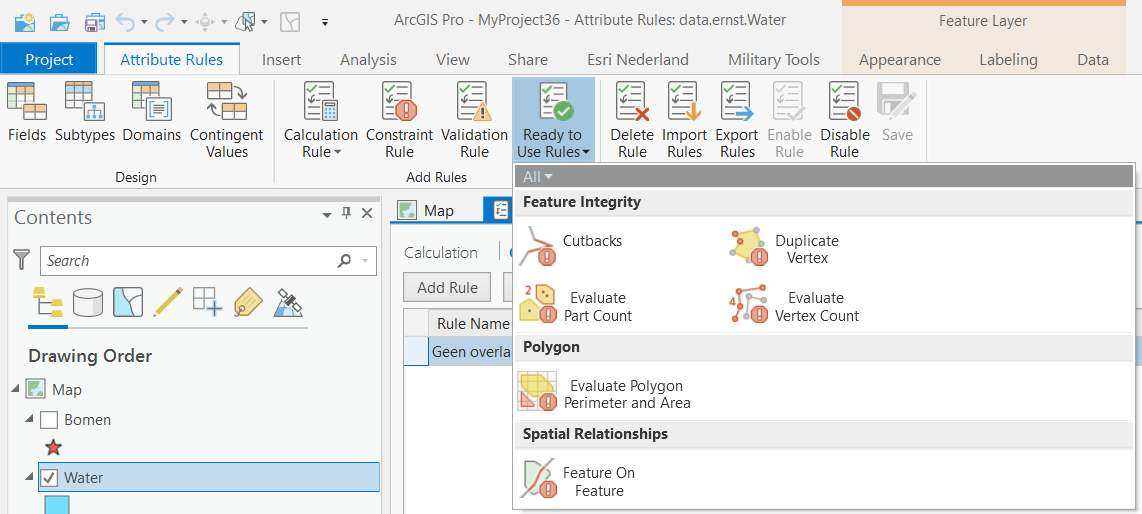Select the Cutbacks ready-to-use rule
Viewport: 1142px width, 514px height.
(572, 244)
